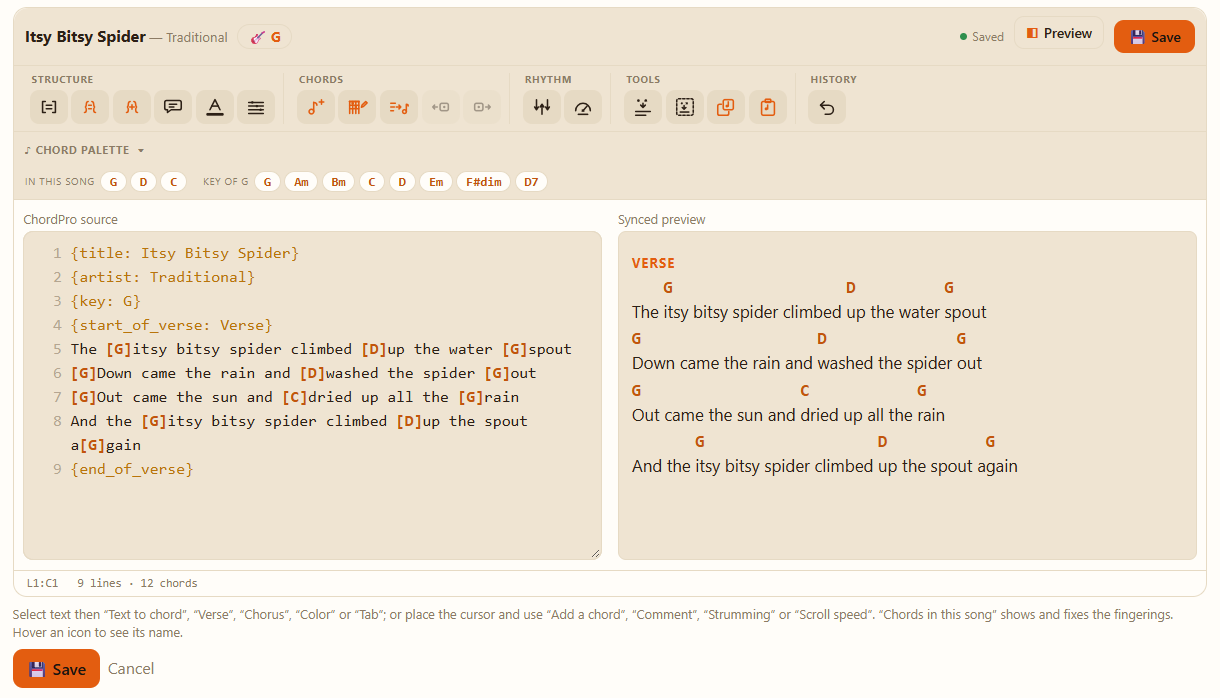The height and width of the screenshot is (698, 1220).
Task: Pick F#dim chord from the palette
Action: (484, 182)
